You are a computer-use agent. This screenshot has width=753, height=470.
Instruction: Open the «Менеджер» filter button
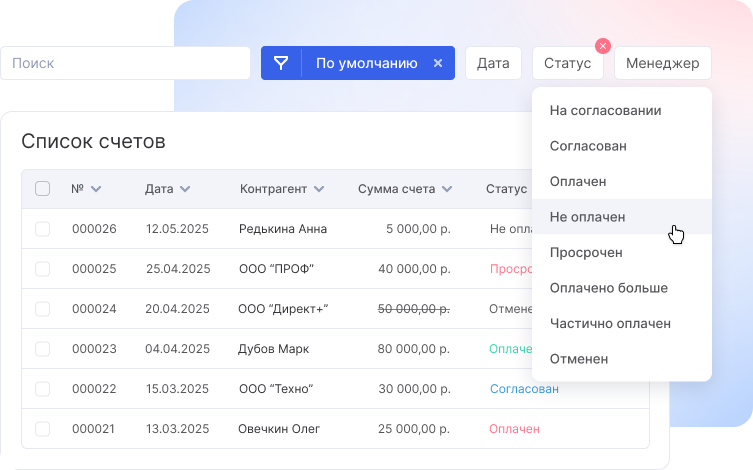662,63
